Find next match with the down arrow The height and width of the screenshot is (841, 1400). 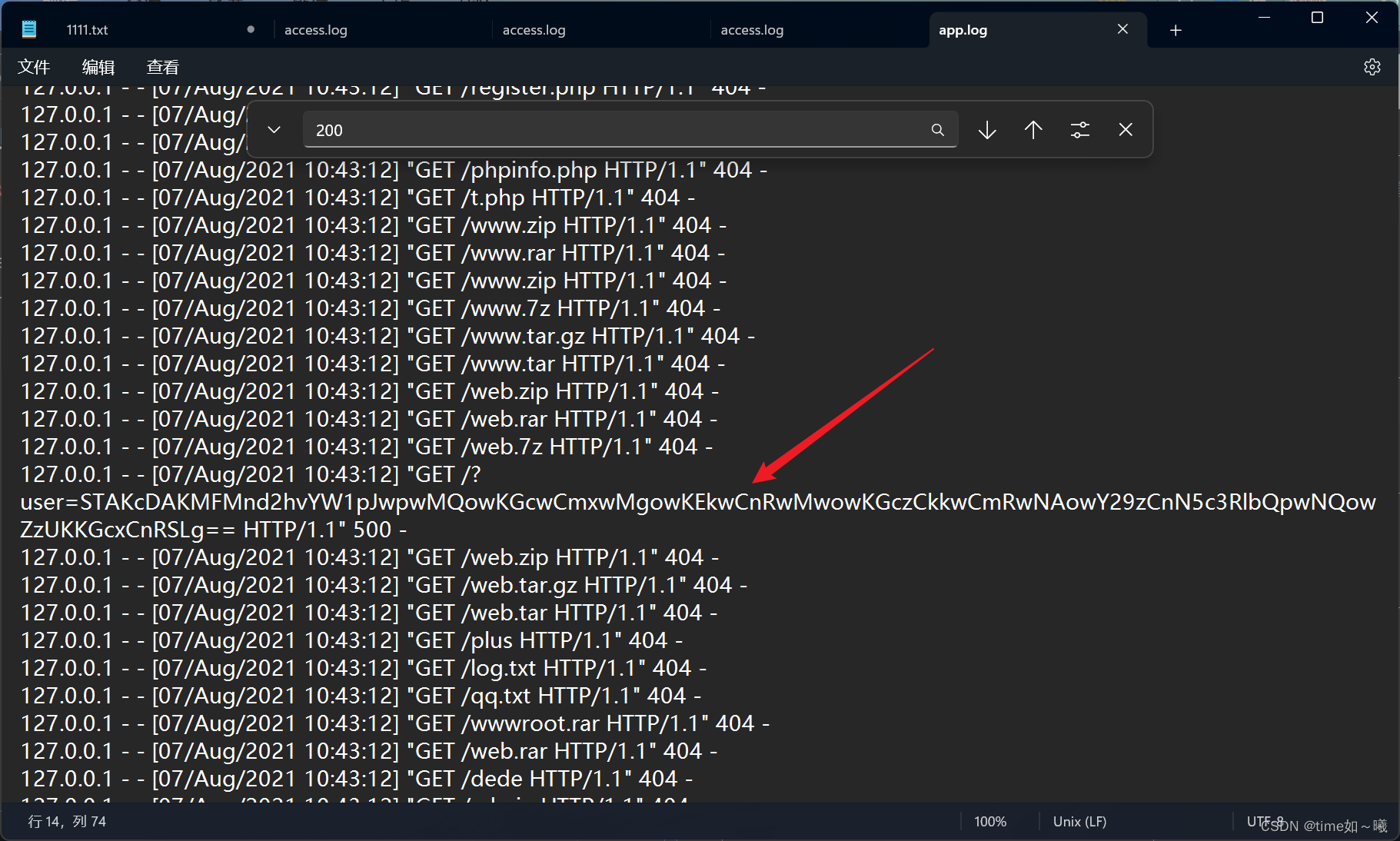[987, 130]
